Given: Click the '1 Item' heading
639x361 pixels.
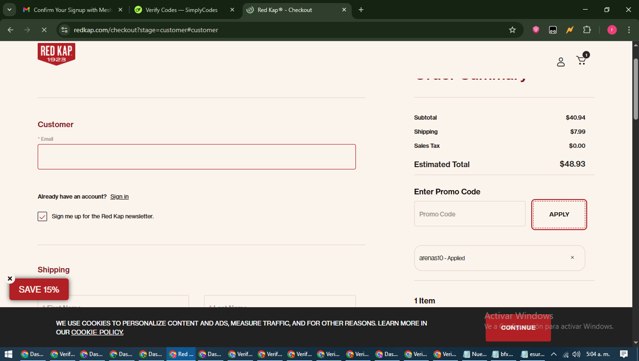Looking at the screenshot, I should pos(425,301).
